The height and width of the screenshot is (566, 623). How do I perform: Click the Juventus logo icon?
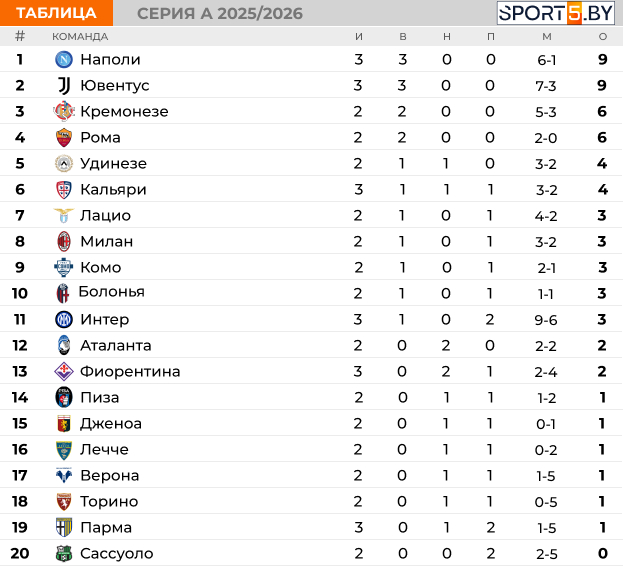64,85
